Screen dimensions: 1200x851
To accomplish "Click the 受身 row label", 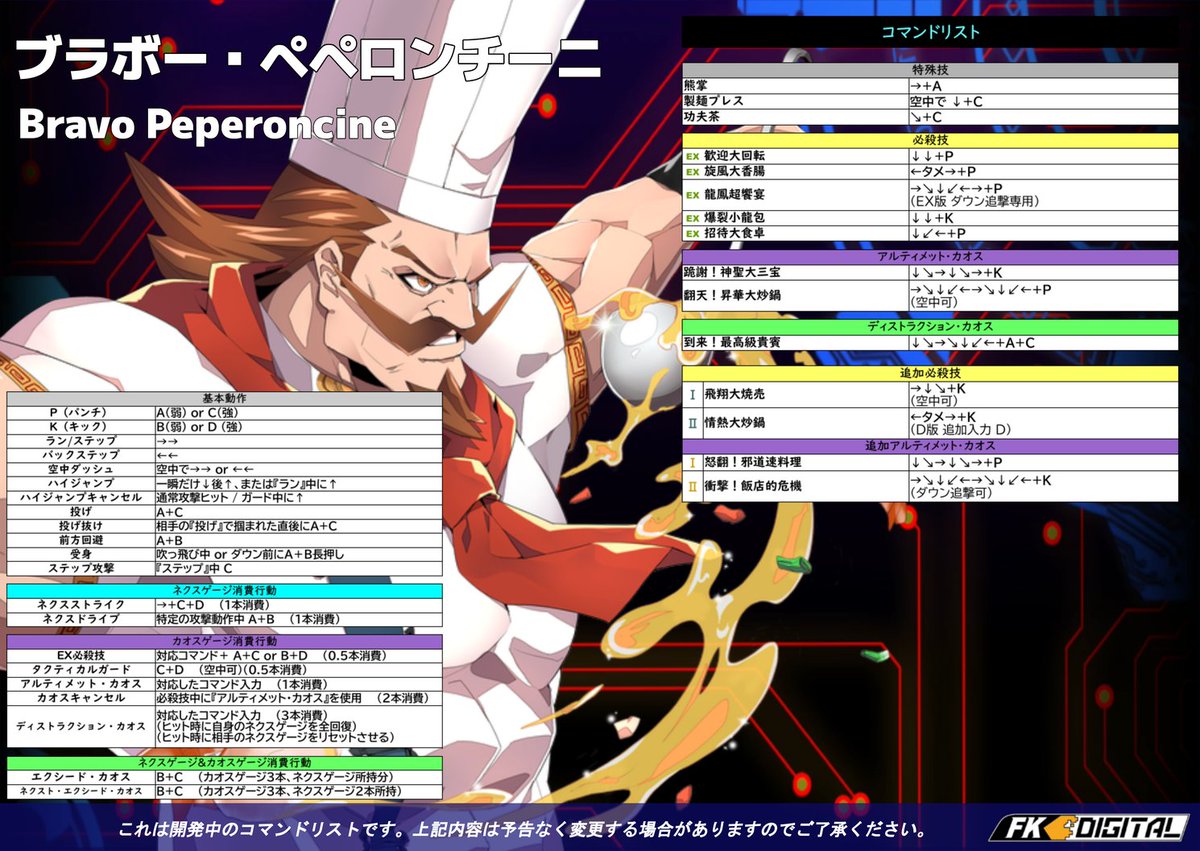I will (x=82, y=553).
